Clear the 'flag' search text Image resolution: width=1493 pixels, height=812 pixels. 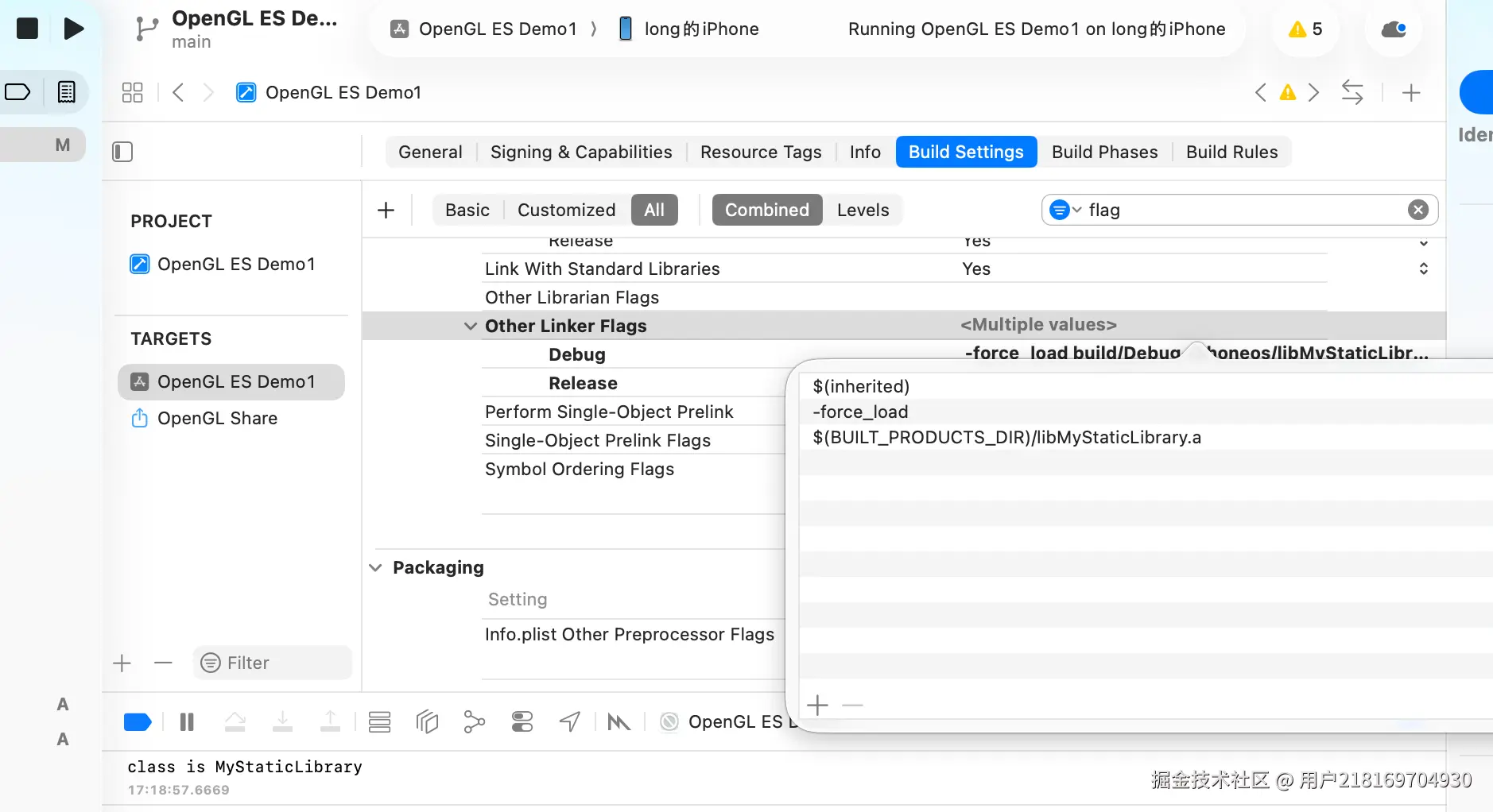[1417, 210]
